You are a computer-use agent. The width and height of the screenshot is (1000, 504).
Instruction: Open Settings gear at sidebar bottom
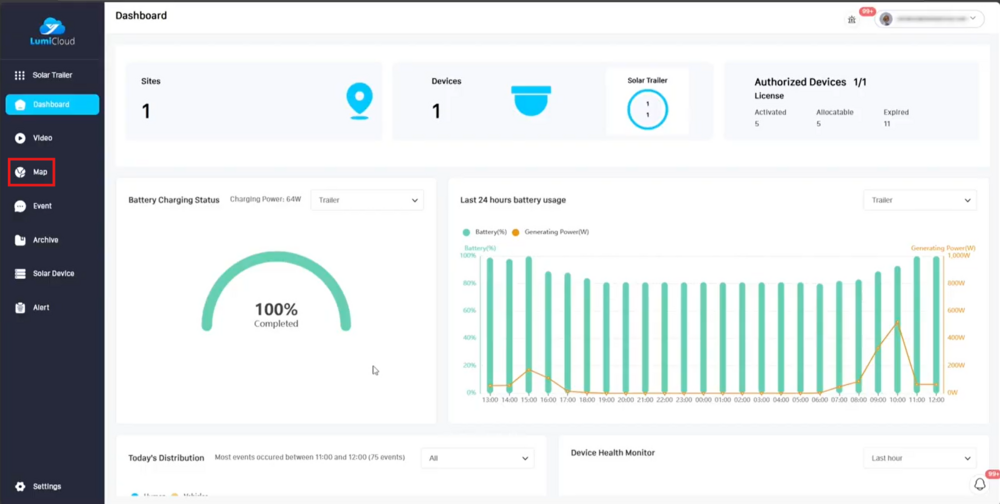point(20,487)
